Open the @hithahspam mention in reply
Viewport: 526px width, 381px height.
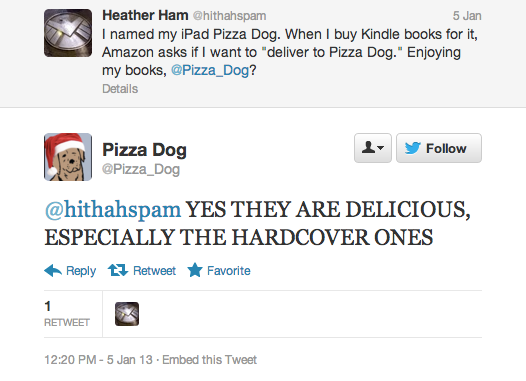click(113, 210)
